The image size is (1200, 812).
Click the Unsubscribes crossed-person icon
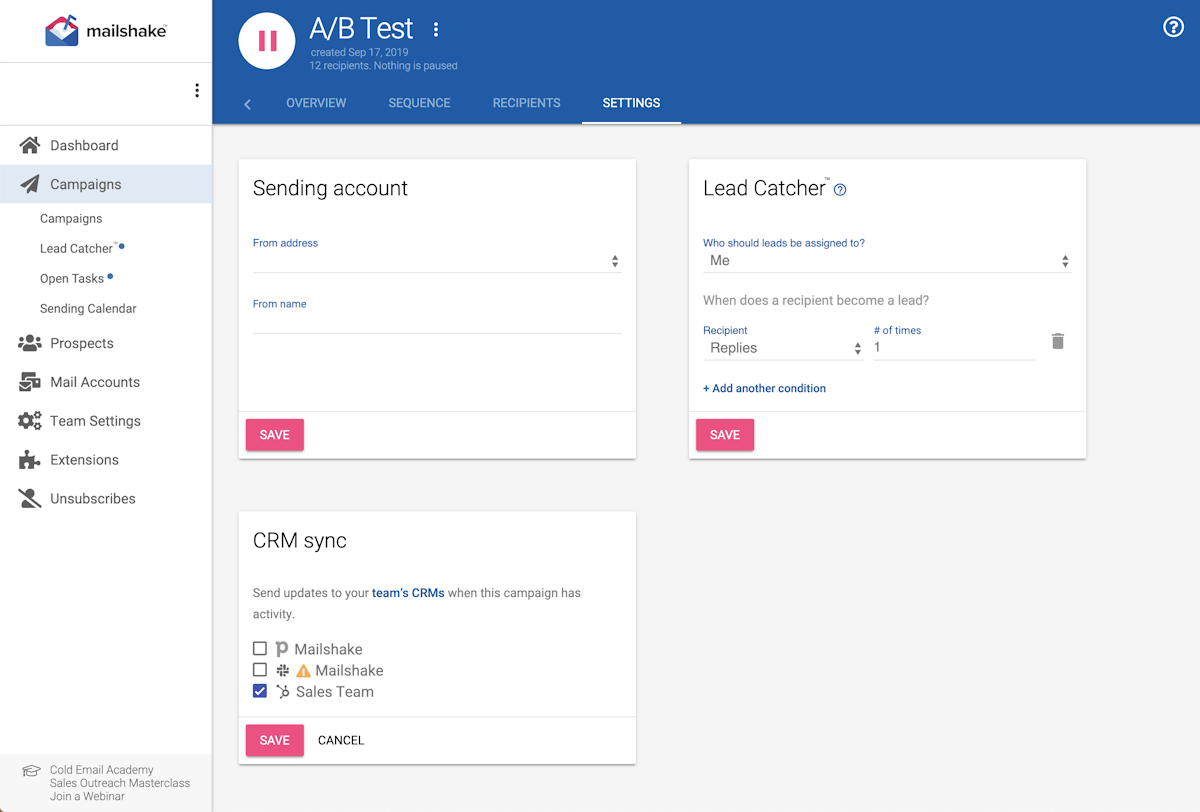30,498
